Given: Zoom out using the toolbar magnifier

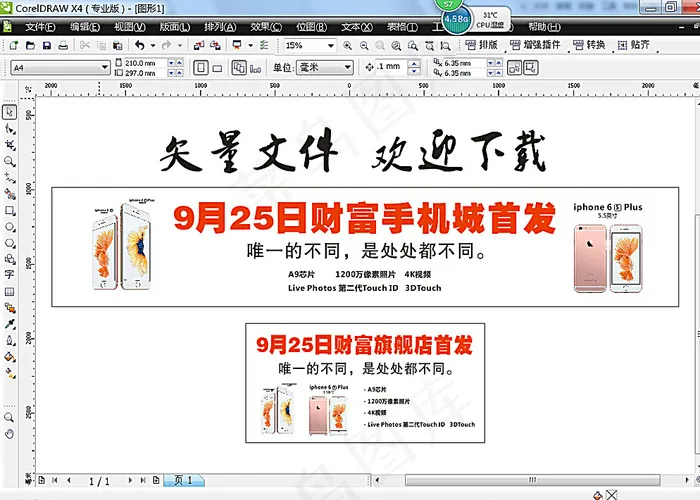Looking at the screenshot, I should 364,46.
